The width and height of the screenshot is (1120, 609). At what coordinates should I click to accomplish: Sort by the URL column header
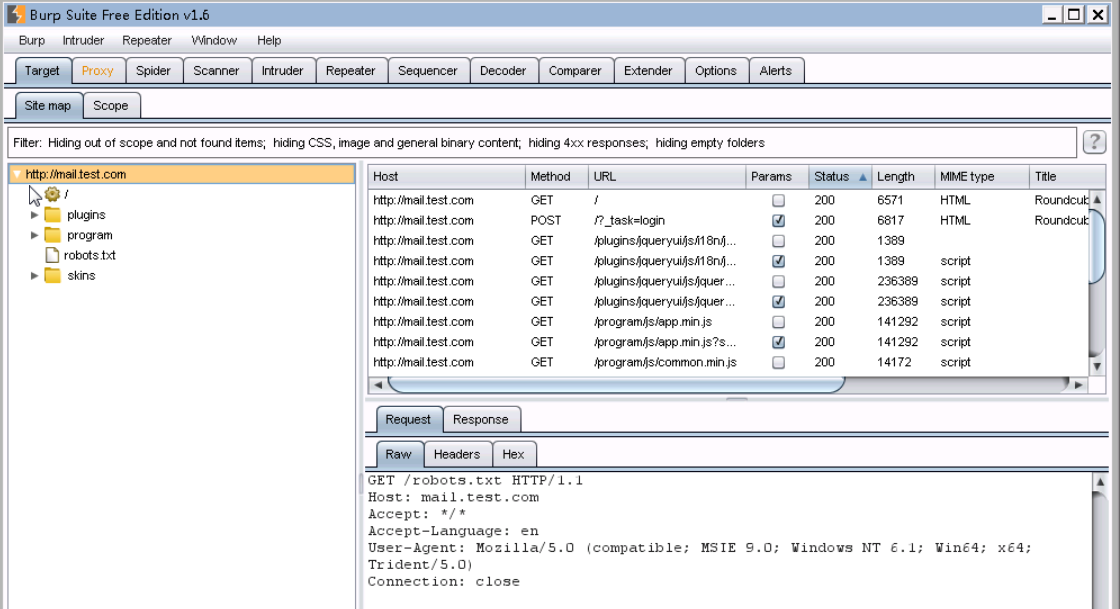pyautogui.click(x=666, y=176)
